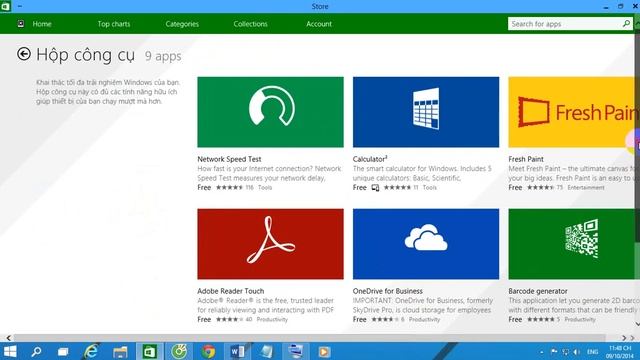Click the OneDrive for Business star rating
This screenshot has width=640, height=360.
[x=385, y=319]
